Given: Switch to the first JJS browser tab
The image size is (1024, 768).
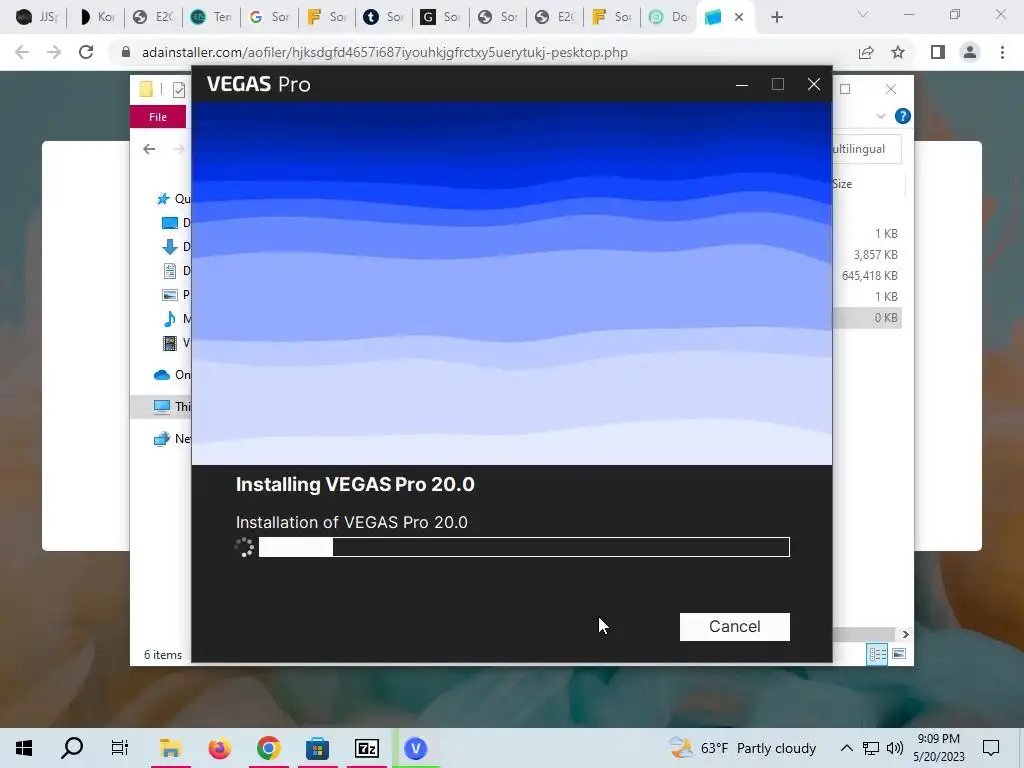Looking at the screenshot, I should pos(37,17).
